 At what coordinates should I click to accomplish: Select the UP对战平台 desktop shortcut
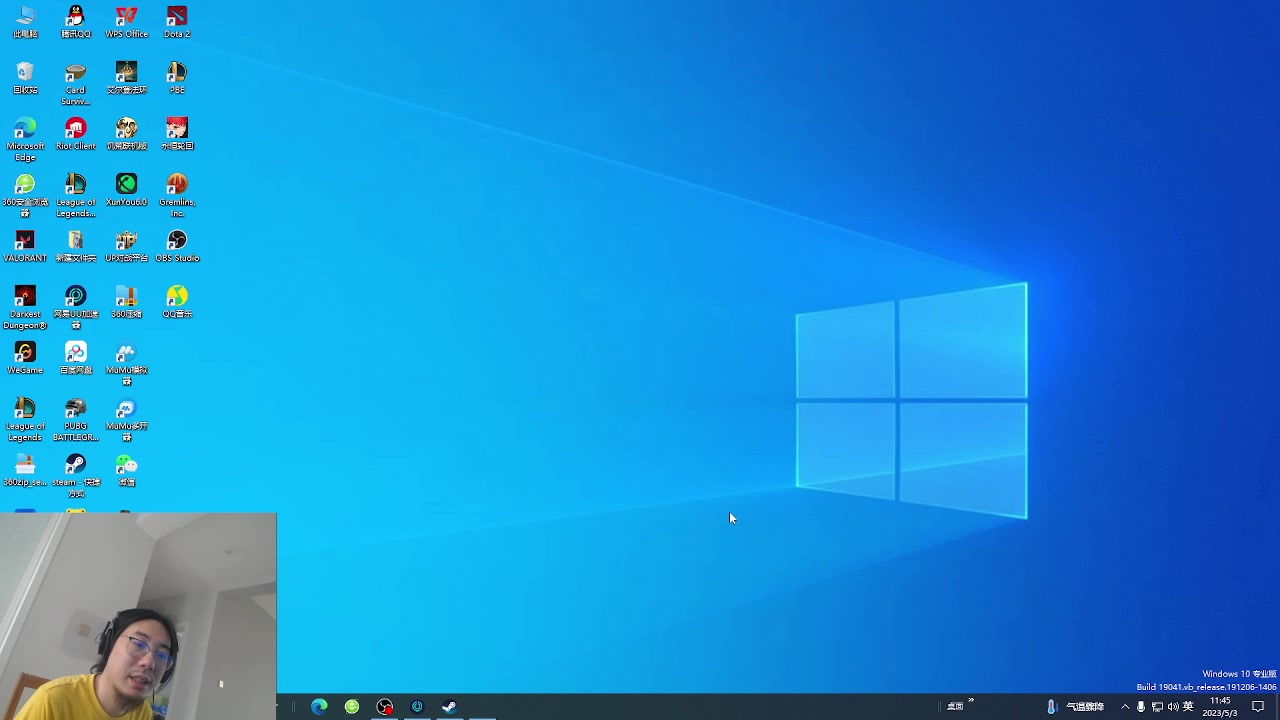point(126,246)
